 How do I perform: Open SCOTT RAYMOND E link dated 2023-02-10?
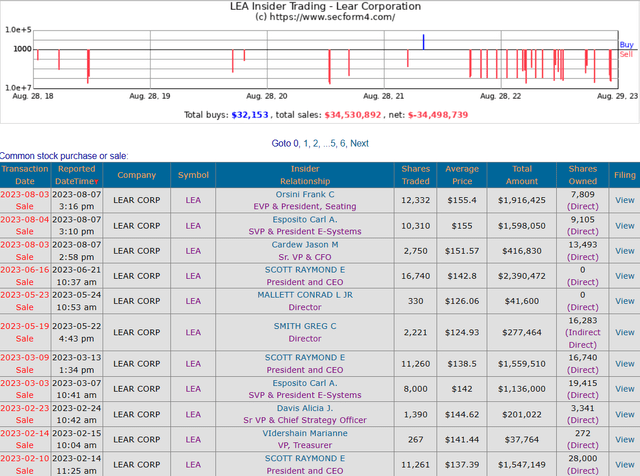(305, 458)
